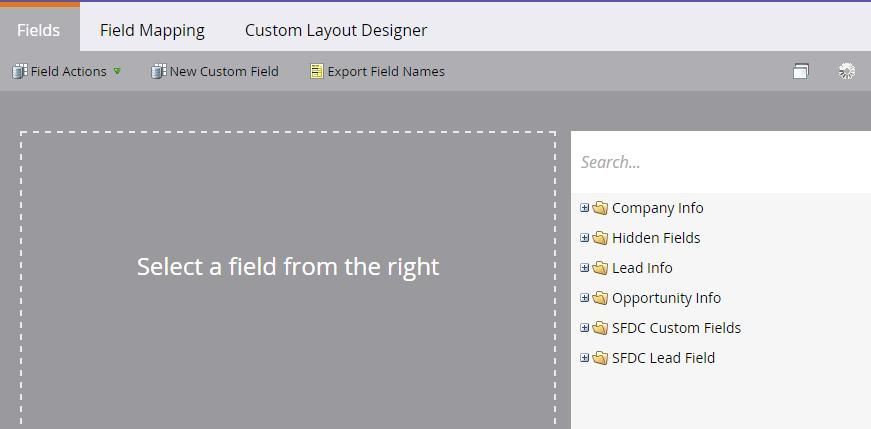Click the New Custom Field button
Viewport: 871px width, 429px height.
coord(215,72)
